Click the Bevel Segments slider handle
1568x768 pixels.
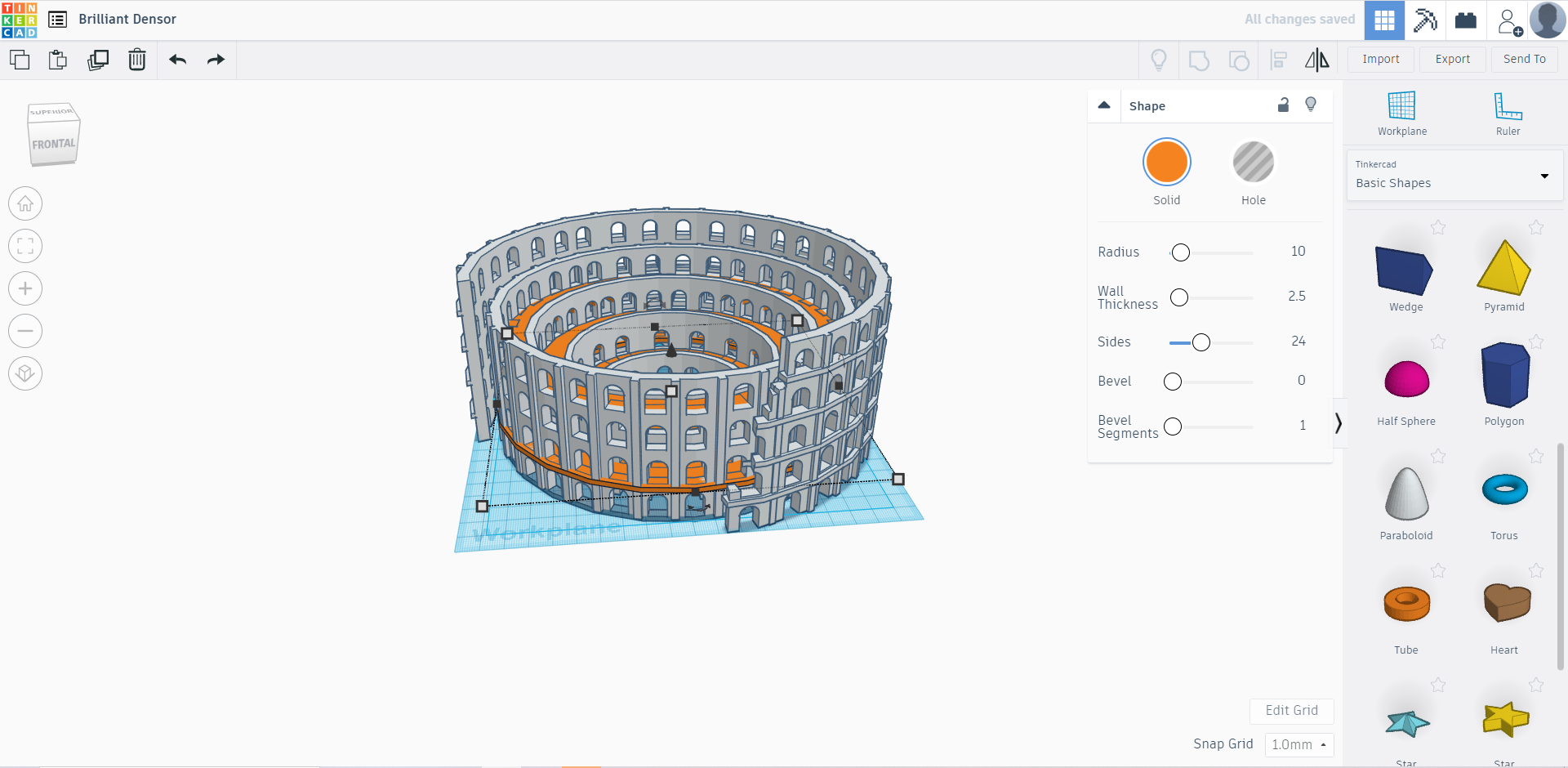click(x=1173, y=426)
